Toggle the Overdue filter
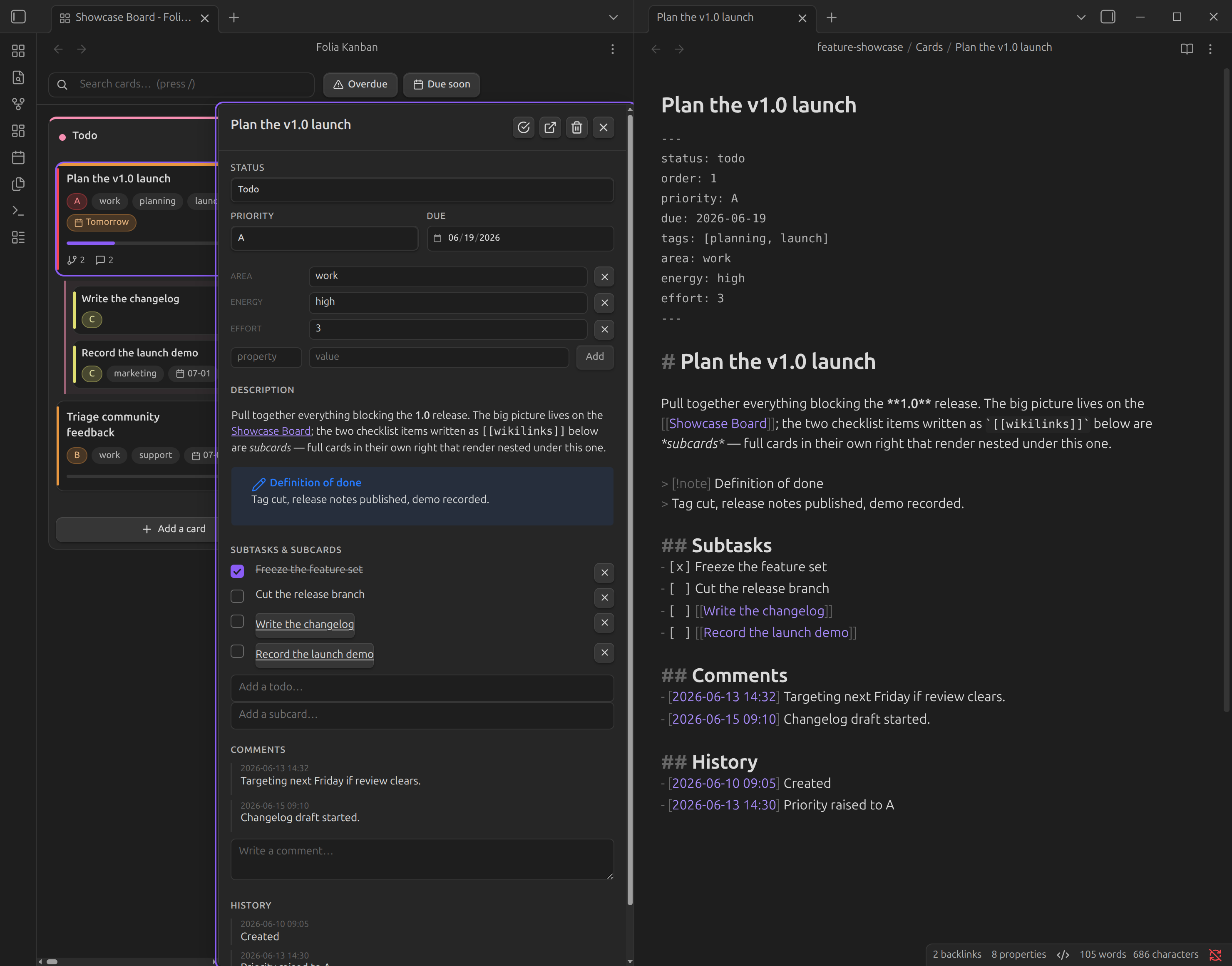1232x966 pixels. 360,84
